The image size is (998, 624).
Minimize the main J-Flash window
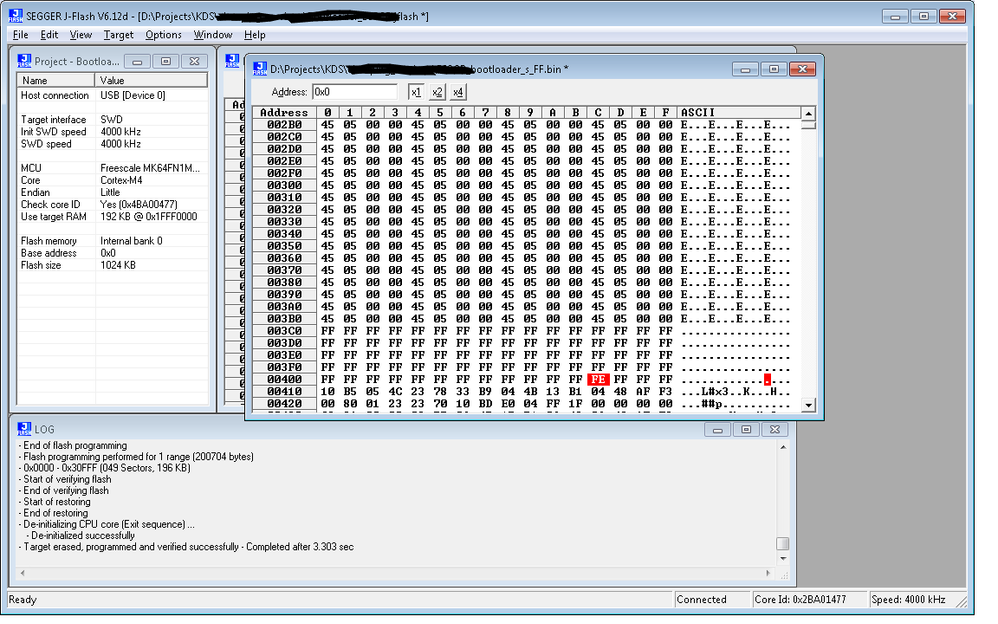(x=895, y=16)
